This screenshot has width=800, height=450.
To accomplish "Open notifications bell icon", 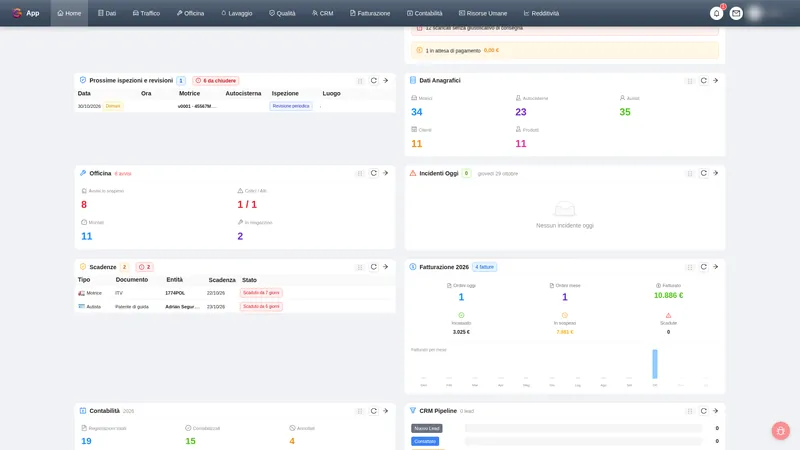I will tap(716, 13).
